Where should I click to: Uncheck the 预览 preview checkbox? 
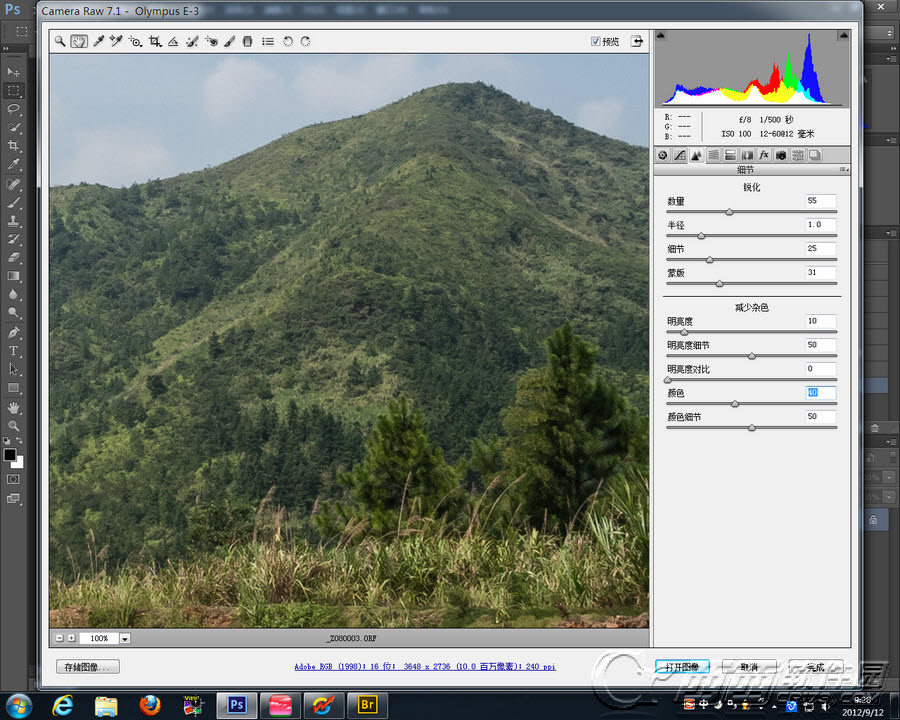click(x=596, y=42)
